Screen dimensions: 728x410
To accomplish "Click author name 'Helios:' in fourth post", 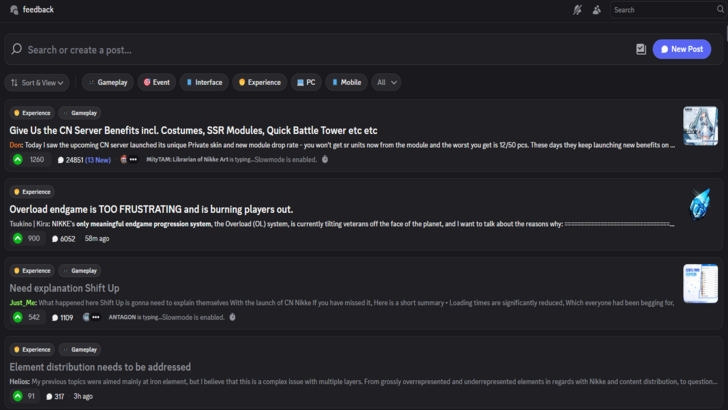I will click(20, 382).
